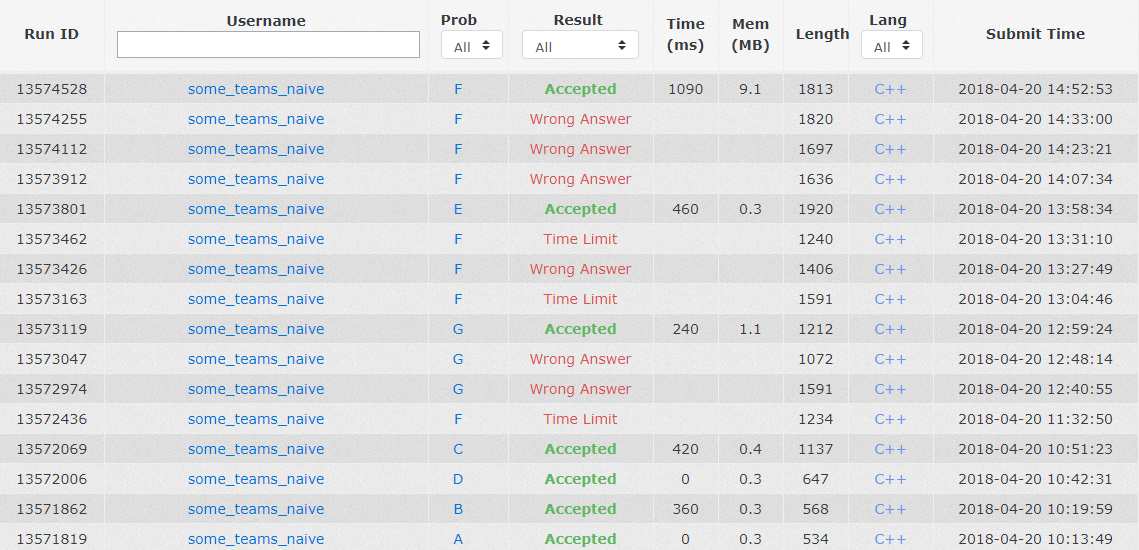Viewport: 1139px width, 550px height.
Task: Click Accepted result of run 13572069
Action: [580, 449]
